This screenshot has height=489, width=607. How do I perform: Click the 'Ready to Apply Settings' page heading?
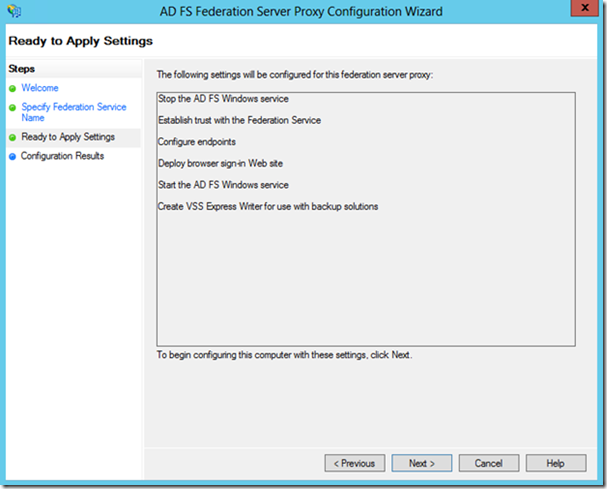[x=81, y=41]
